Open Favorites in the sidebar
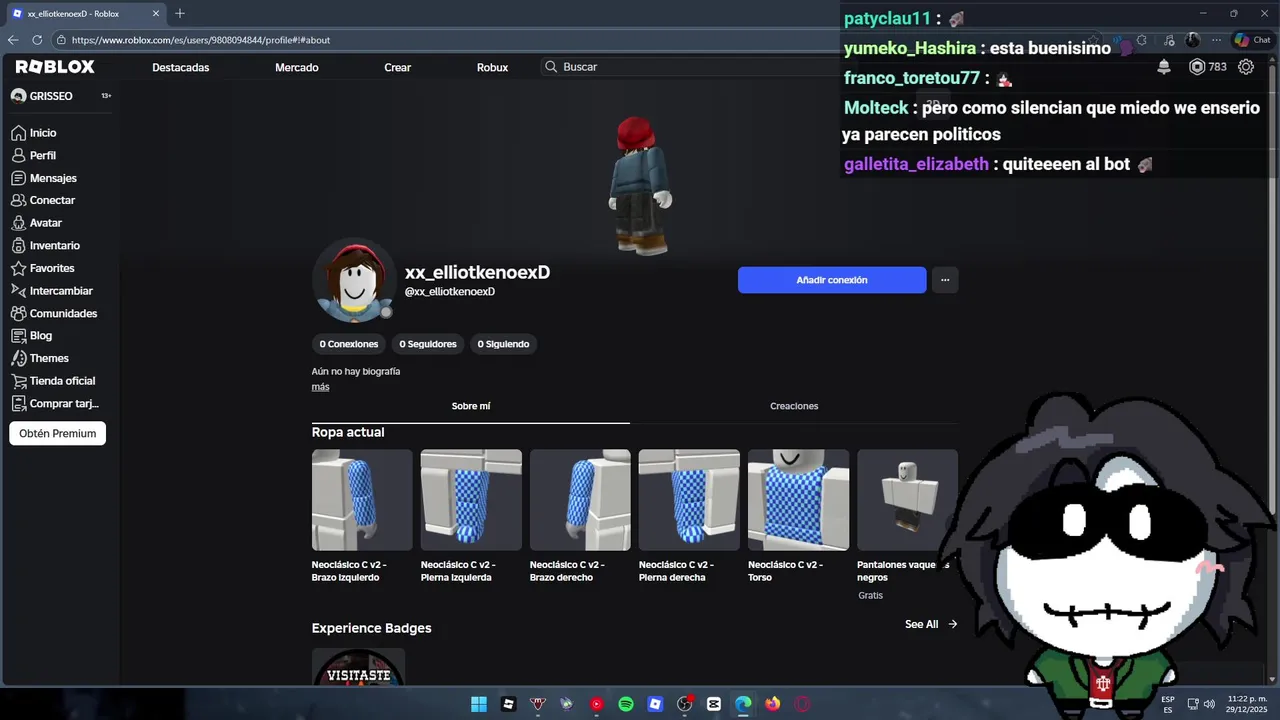The image size is (1280, 720). pyautogui.click(x=43, y=268)
